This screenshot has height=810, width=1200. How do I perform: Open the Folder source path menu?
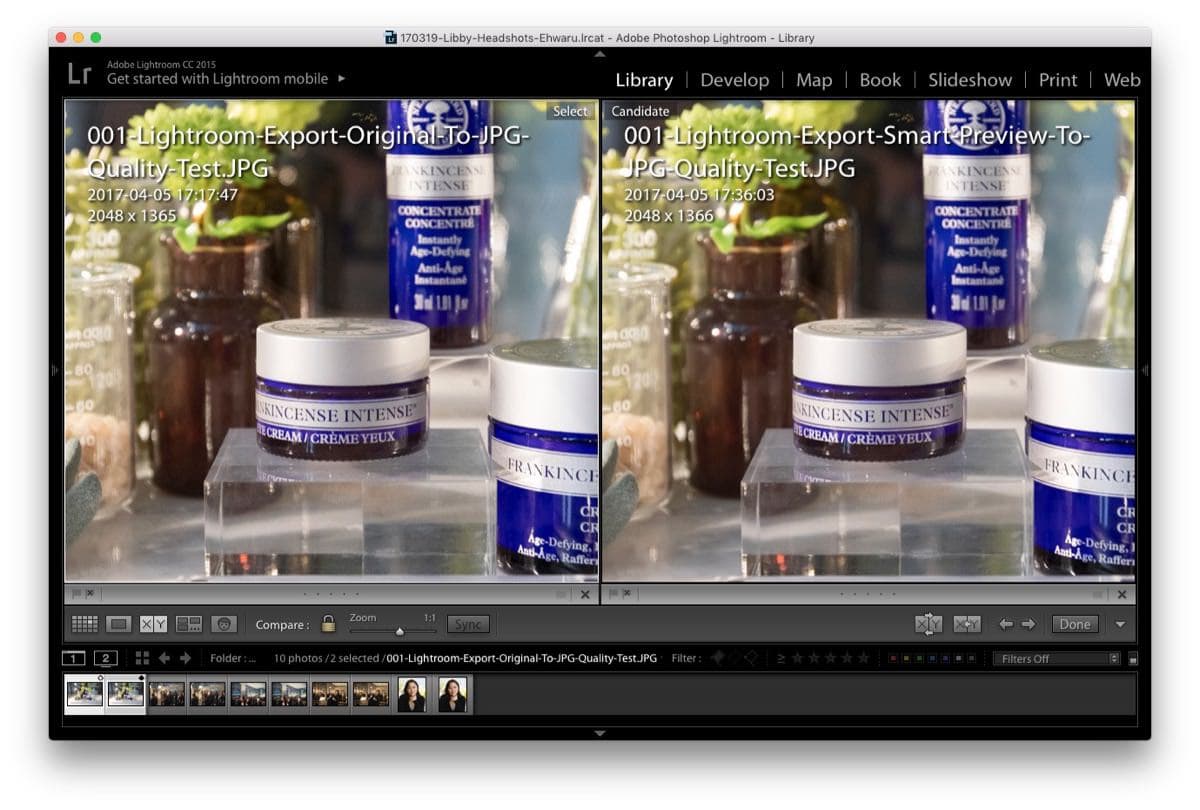point(233,658)
